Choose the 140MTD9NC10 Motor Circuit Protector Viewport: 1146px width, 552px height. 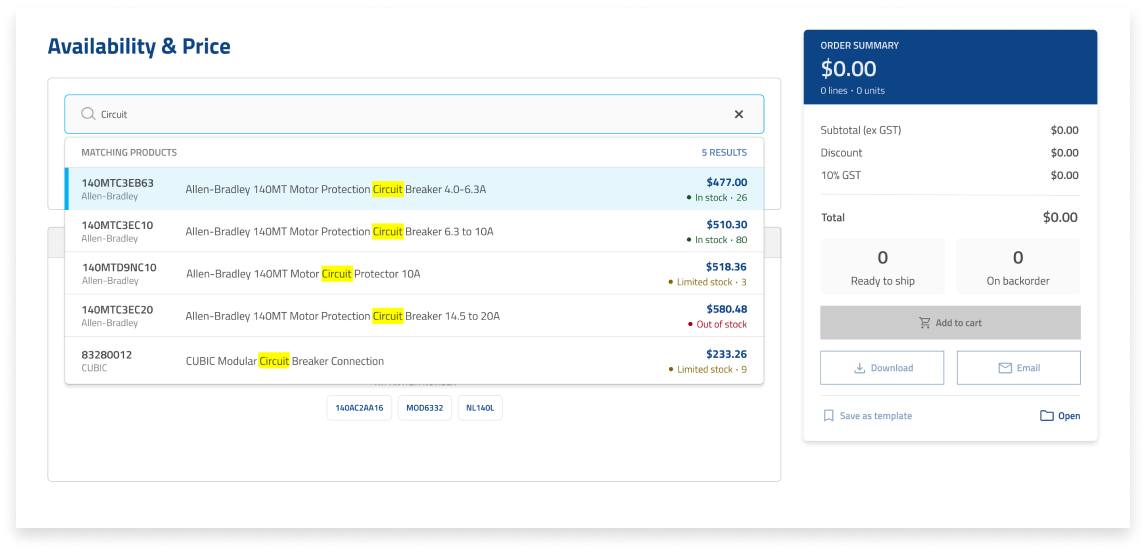(414, 274)
